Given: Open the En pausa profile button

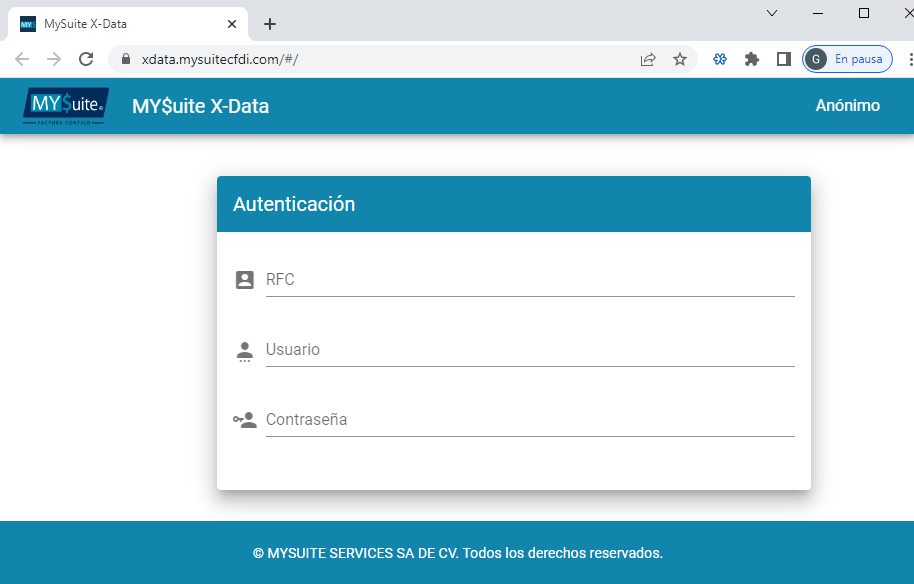Looking at the screenshot, I should pyautogui.click(x=848, y=59).
